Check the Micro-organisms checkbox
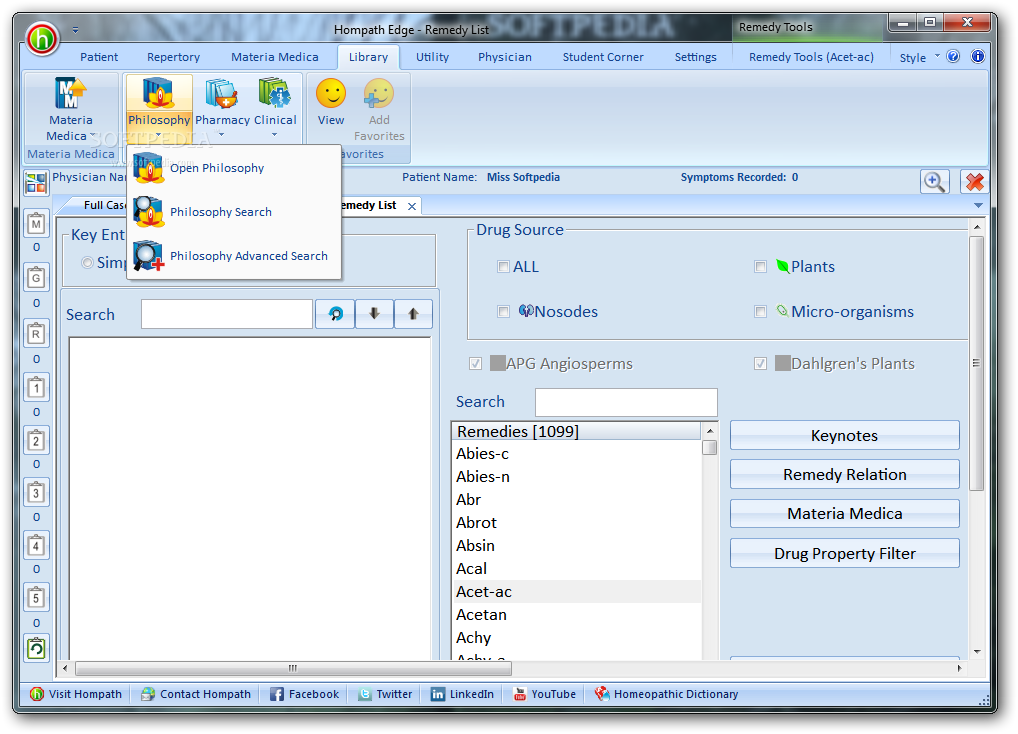1018x734 pixels. coord(760,312)
